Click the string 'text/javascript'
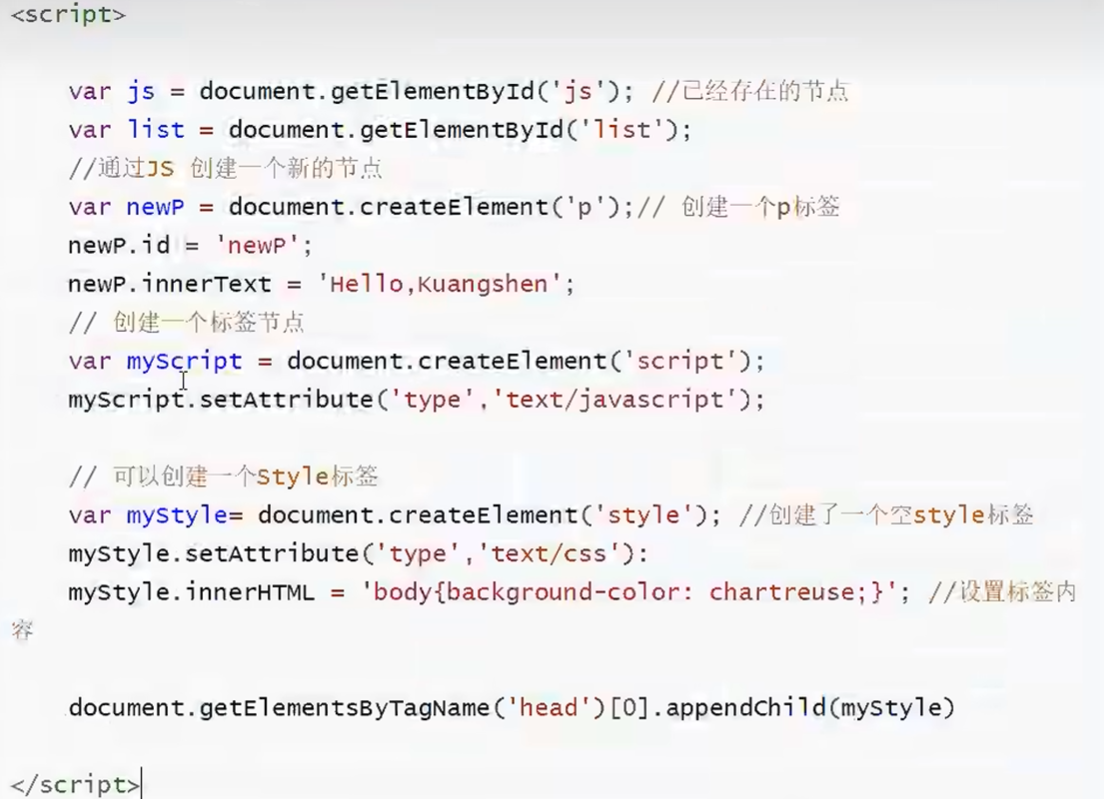1104x799 pixels. (614, 399)
